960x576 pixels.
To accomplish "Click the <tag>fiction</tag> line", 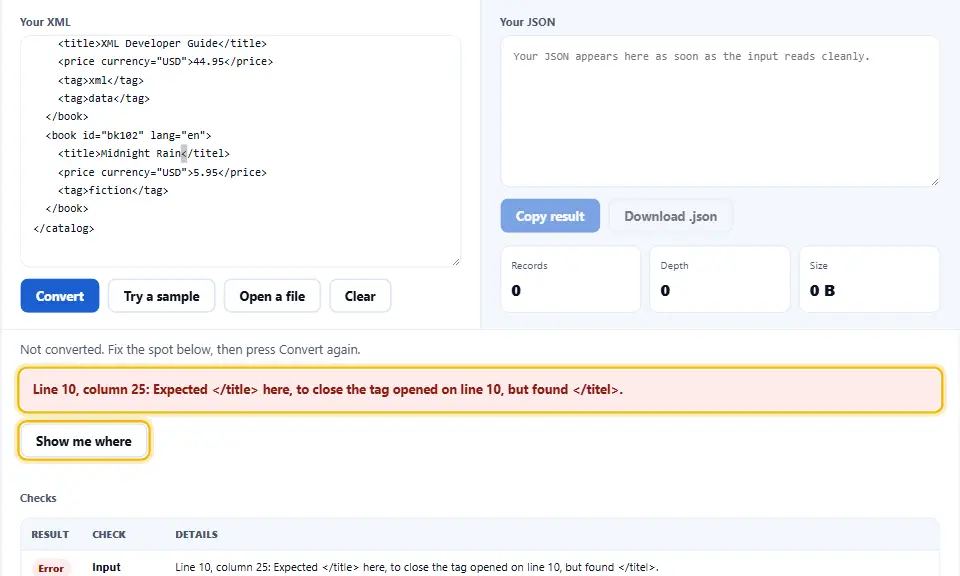I will tap(113, 190).
